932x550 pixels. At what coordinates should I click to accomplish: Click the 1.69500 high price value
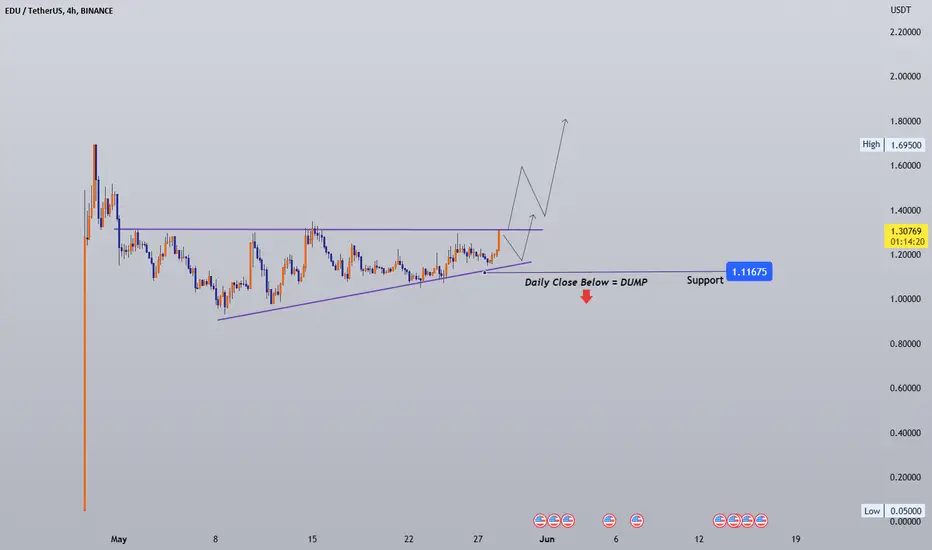coord(905,145)
